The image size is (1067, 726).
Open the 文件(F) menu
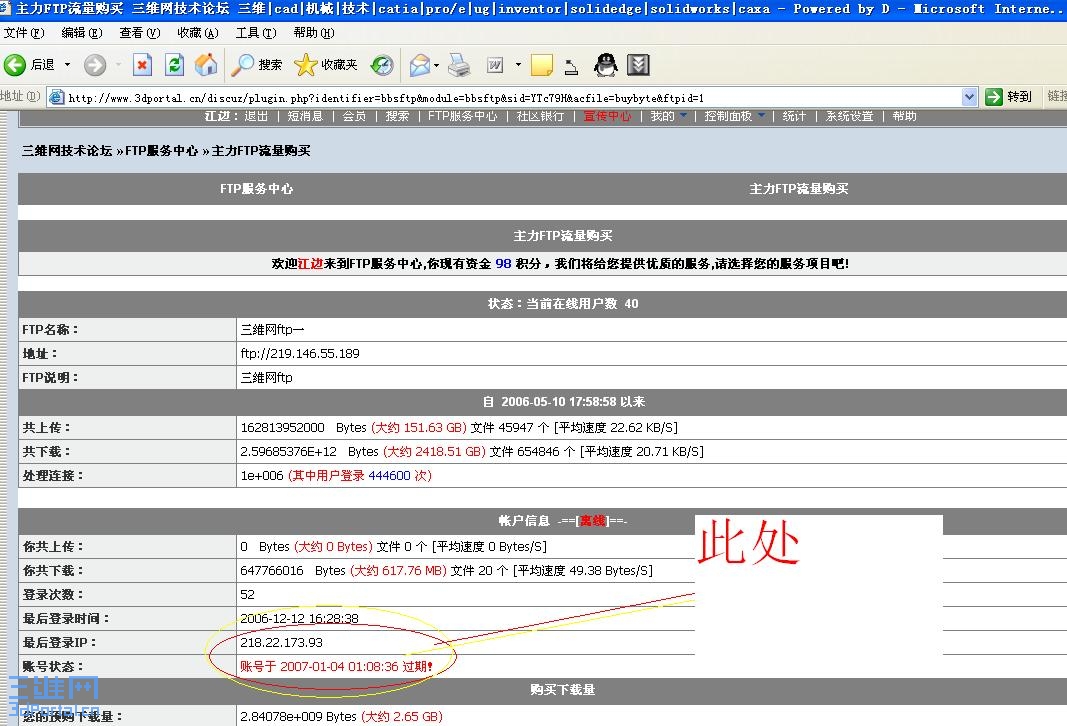click(x=24, y=33)
